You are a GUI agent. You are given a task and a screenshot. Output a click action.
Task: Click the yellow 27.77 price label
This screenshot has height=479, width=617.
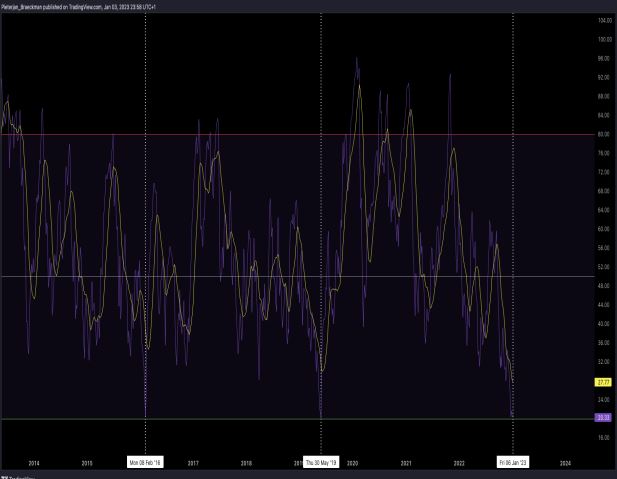(602, 382)
